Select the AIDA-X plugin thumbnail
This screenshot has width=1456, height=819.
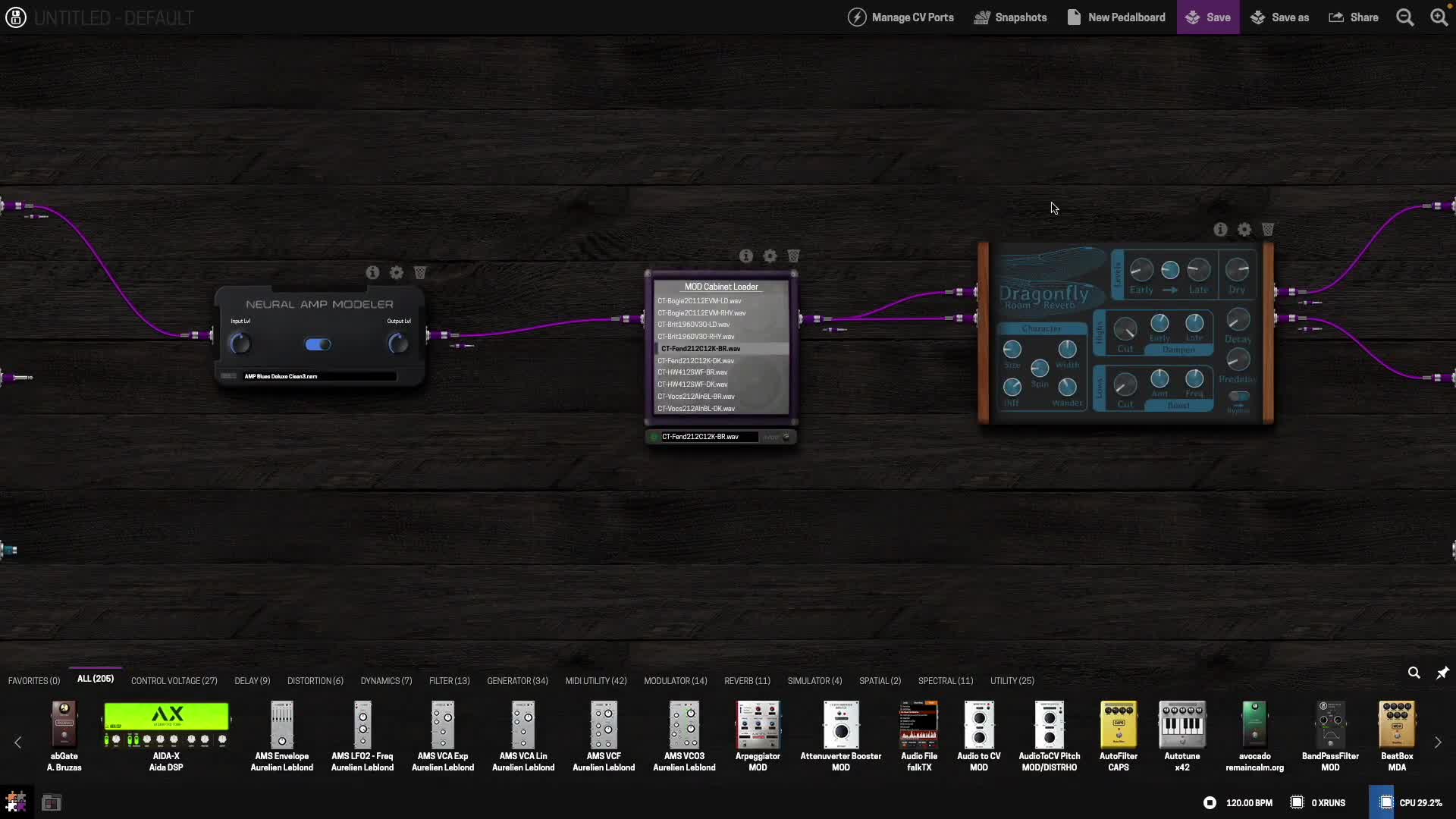pos(166,725)
